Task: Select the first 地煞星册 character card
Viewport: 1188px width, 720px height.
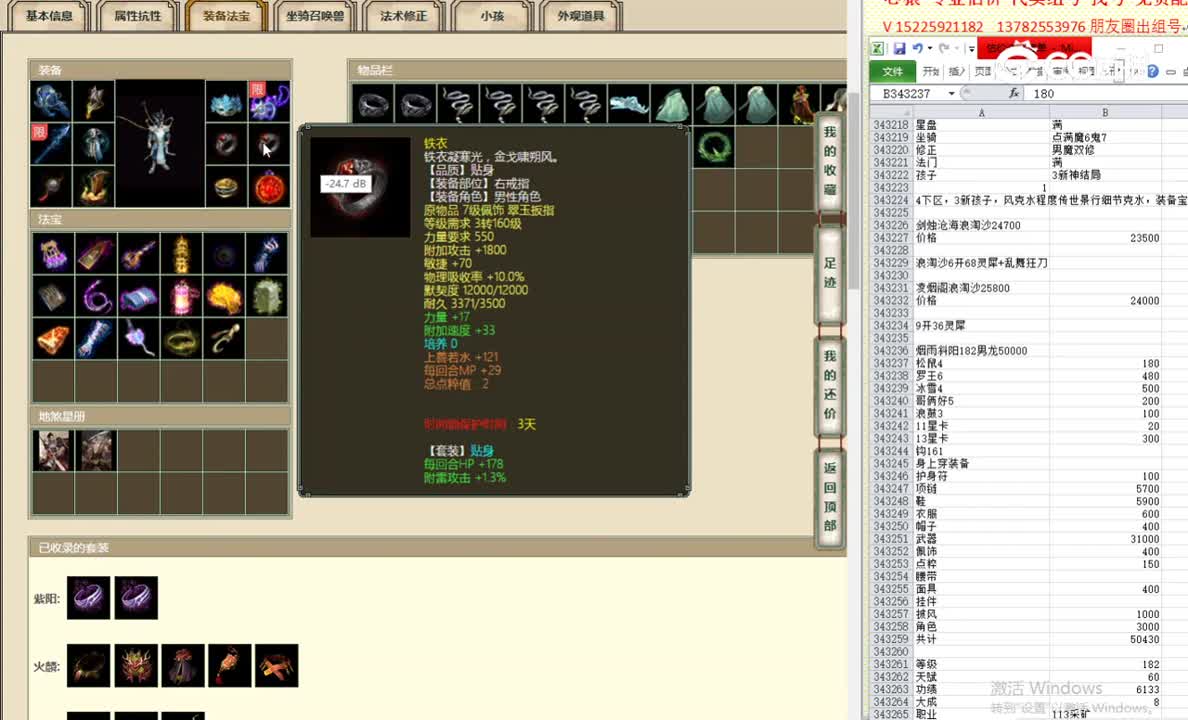Action: [x=53, y=450]
